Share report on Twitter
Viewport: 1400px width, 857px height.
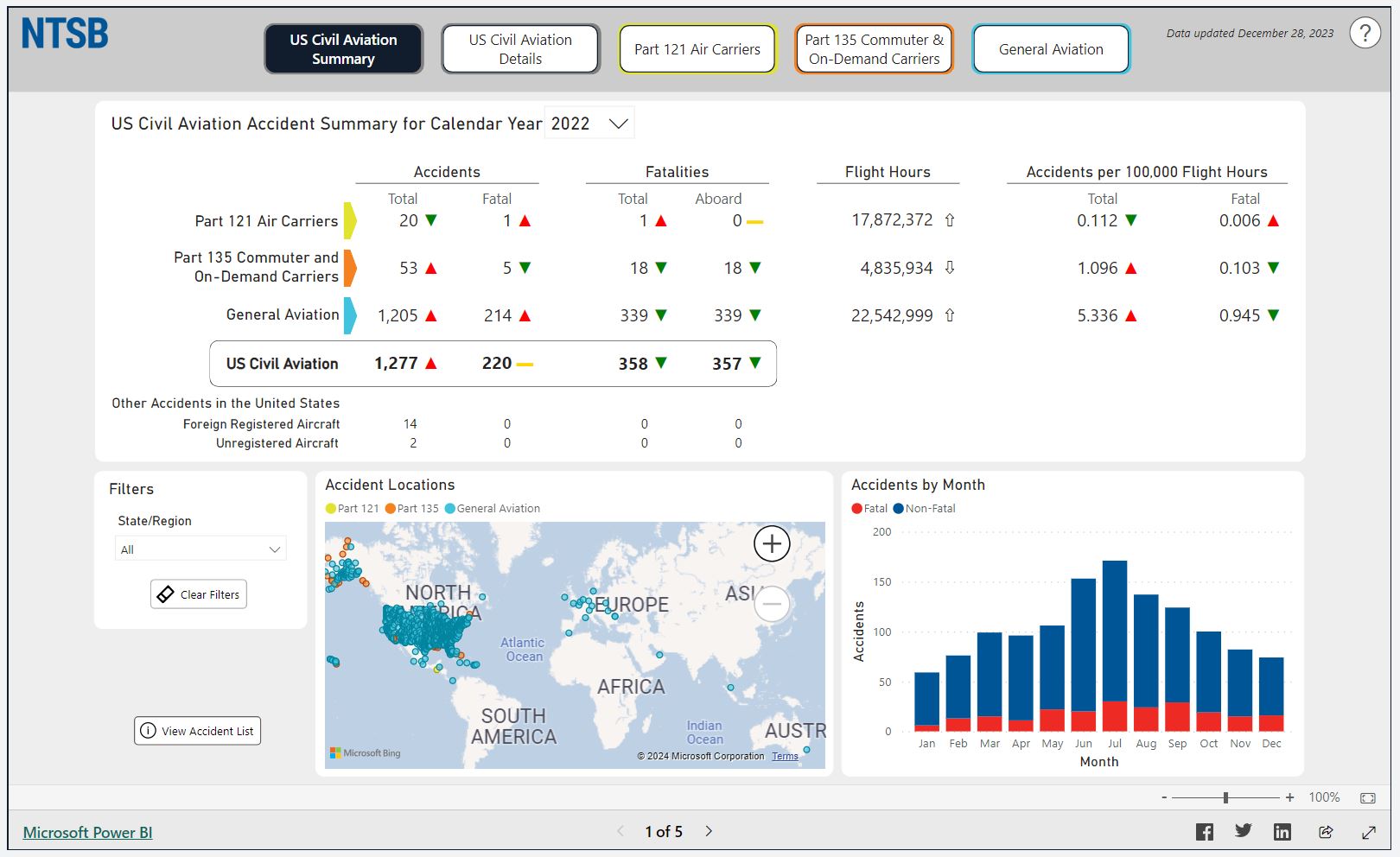point(1243,831)
